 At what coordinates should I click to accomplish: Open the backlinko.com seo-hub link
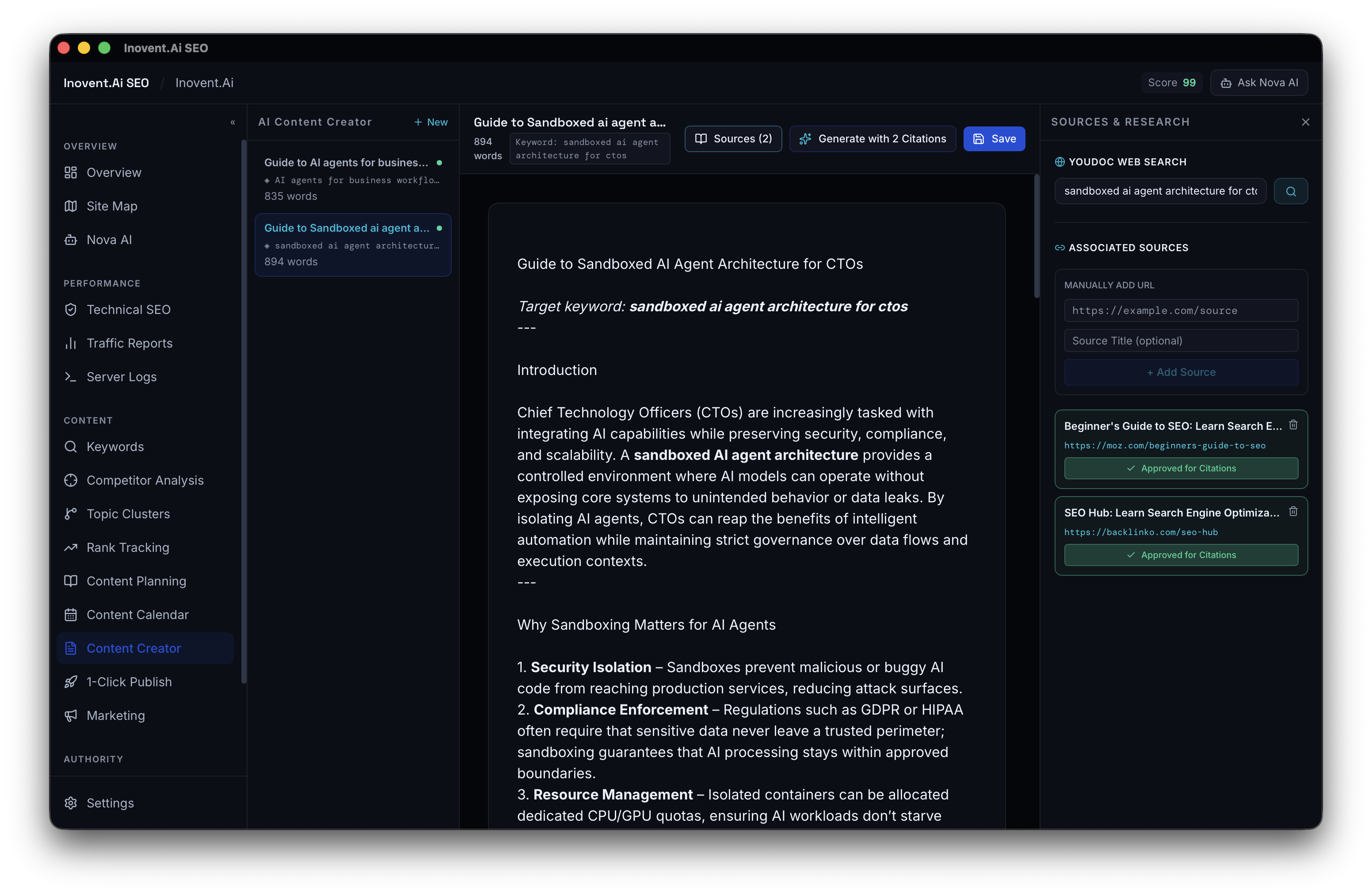click(1141, 532)
